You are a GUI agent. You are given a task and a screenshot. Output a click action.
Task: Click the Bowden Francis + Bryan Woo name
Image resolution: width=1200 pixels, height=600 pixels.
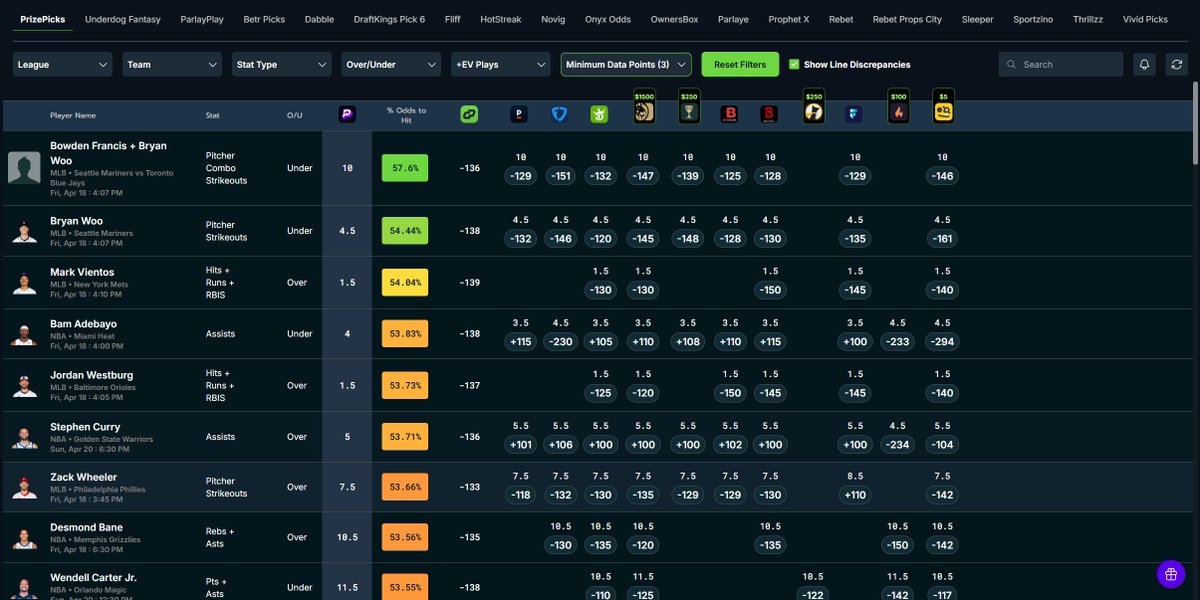[x=108, y=152]
